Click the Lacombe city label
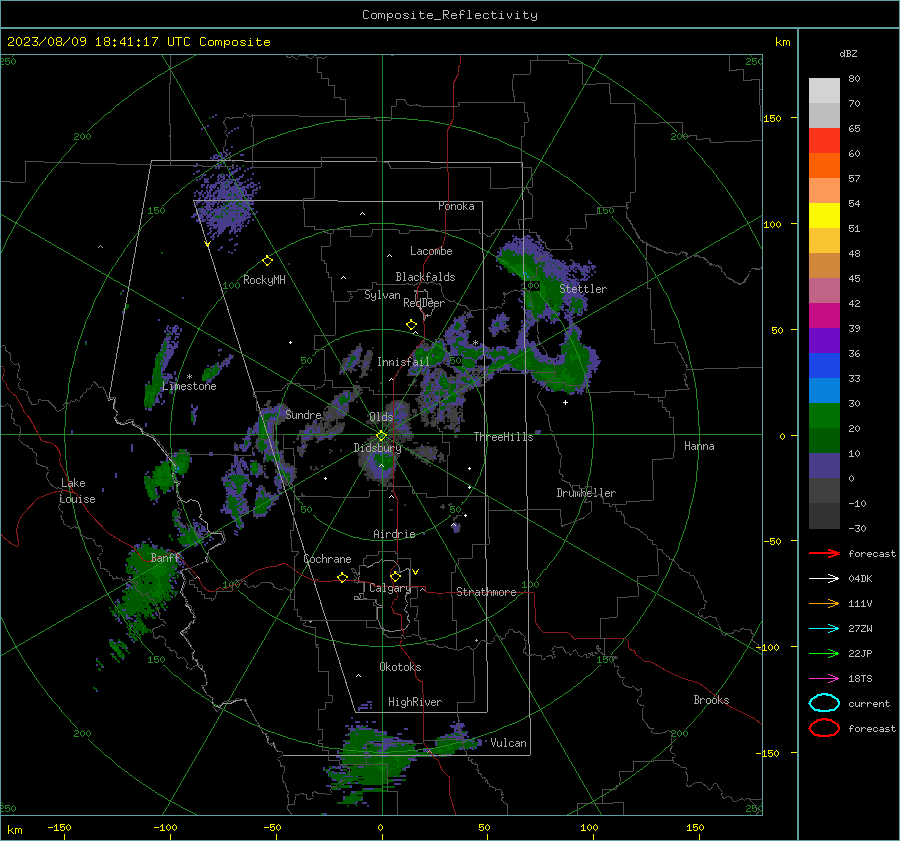This screenshot has height=841, width=900. [431, 251]
